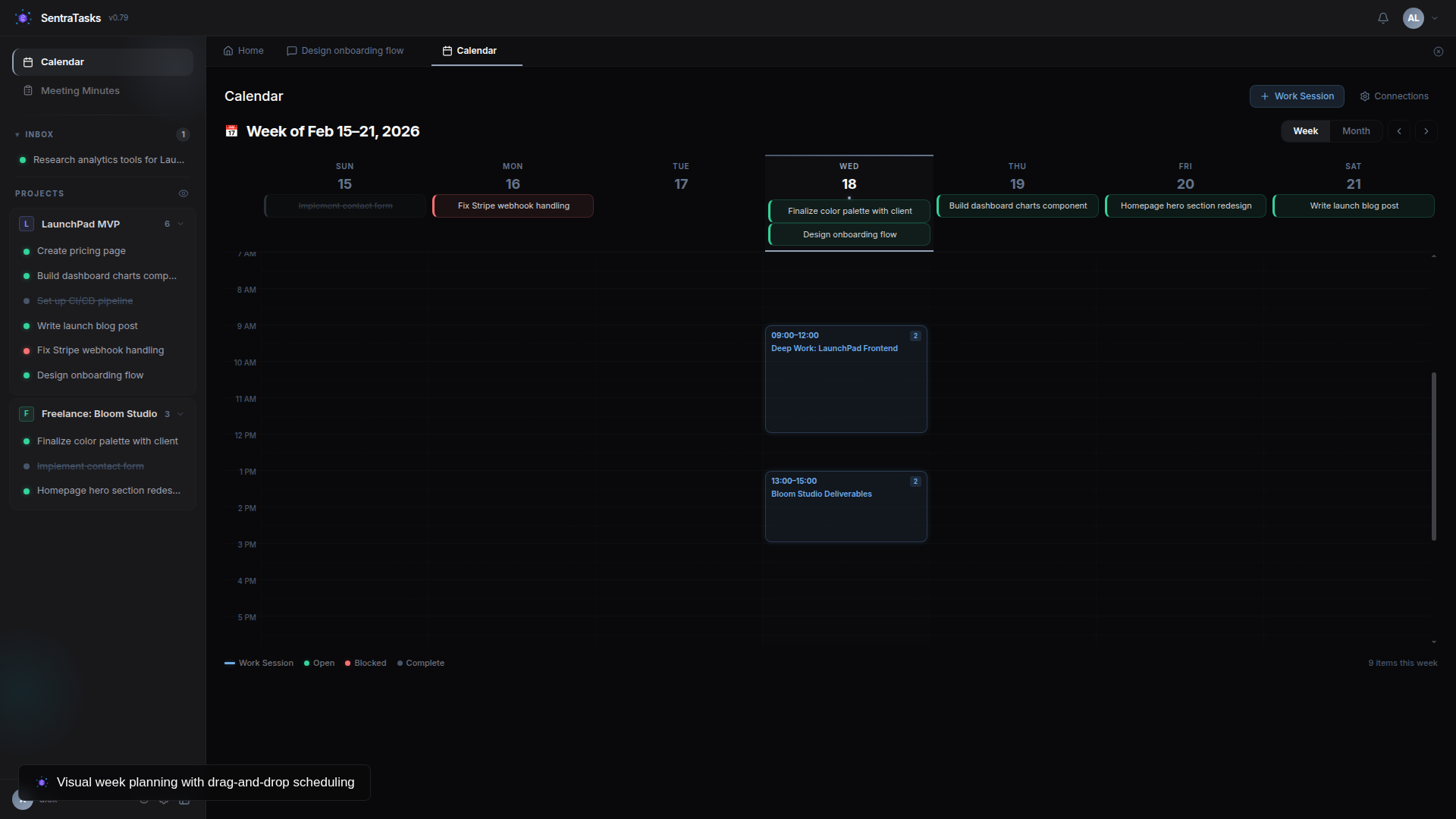Collapse the LaunchPad MVP project
The width and height of the screenshot is (1456, 819).
click(180, 224)
